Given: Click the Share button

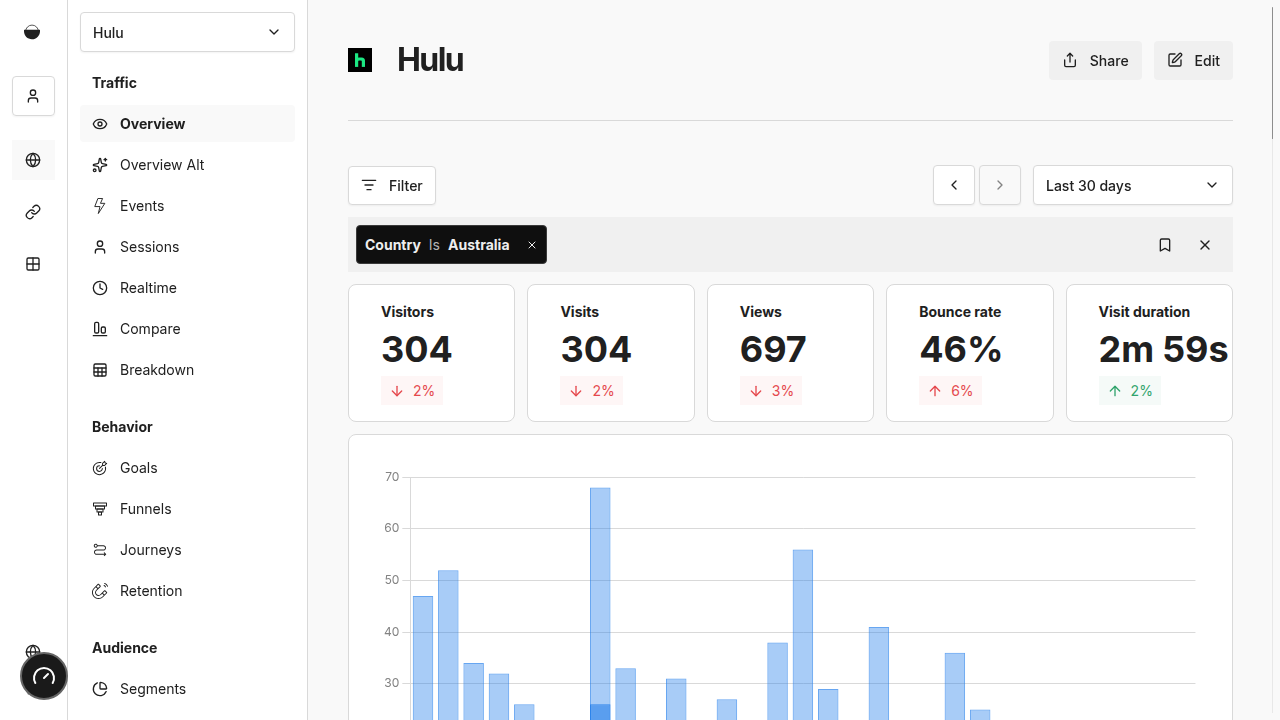Looking at the screenshot, I should pyautogui.click(x=1095, y=61).
